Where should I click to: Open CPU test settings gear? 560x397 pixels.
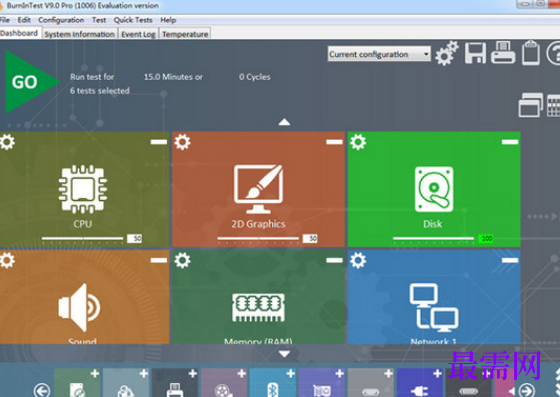[x=7, y=142]
